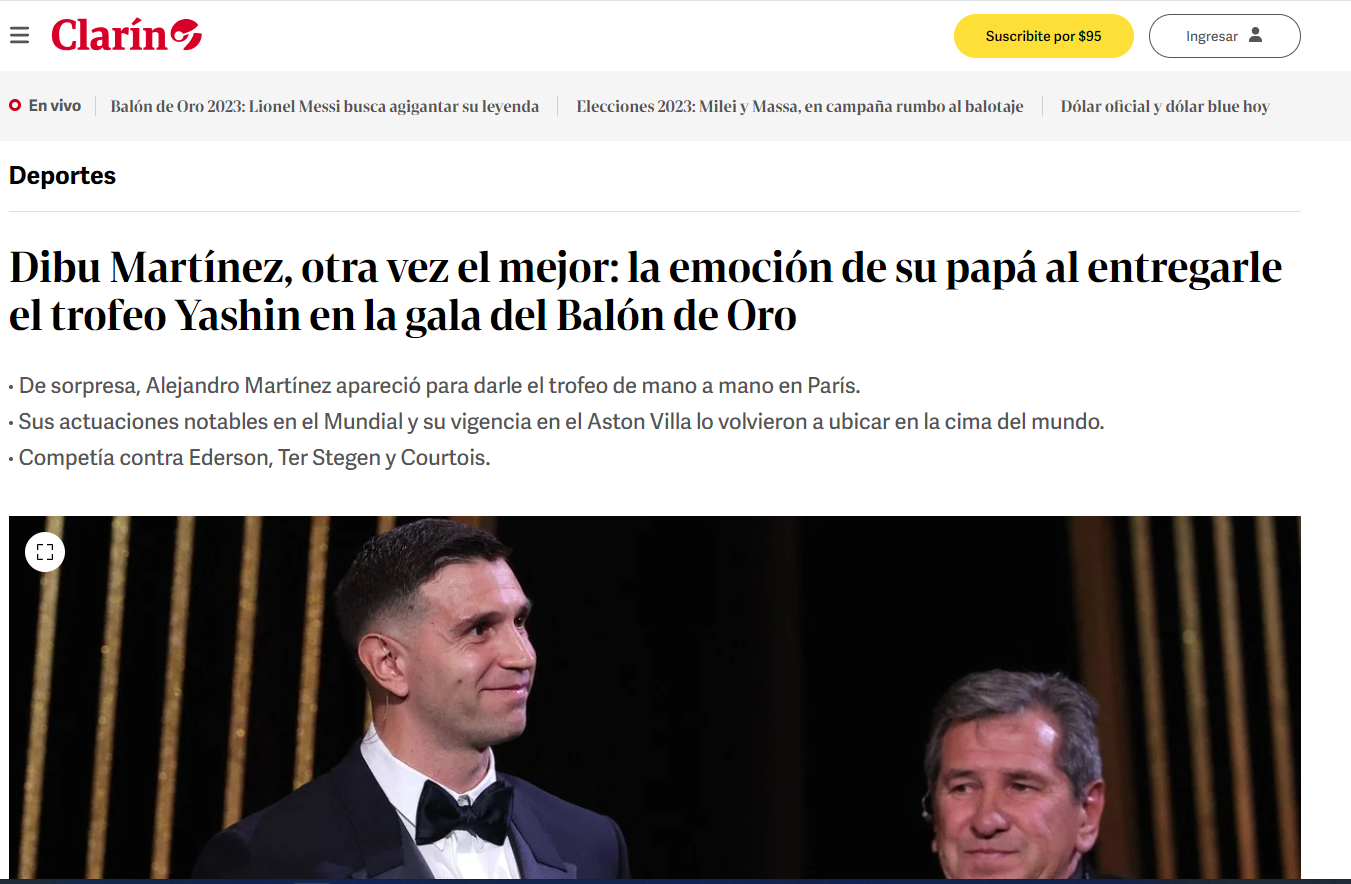Click the gray-haired man in the photo
This screenshot has height=884, width=1351.
click(x=1010, y=775)
